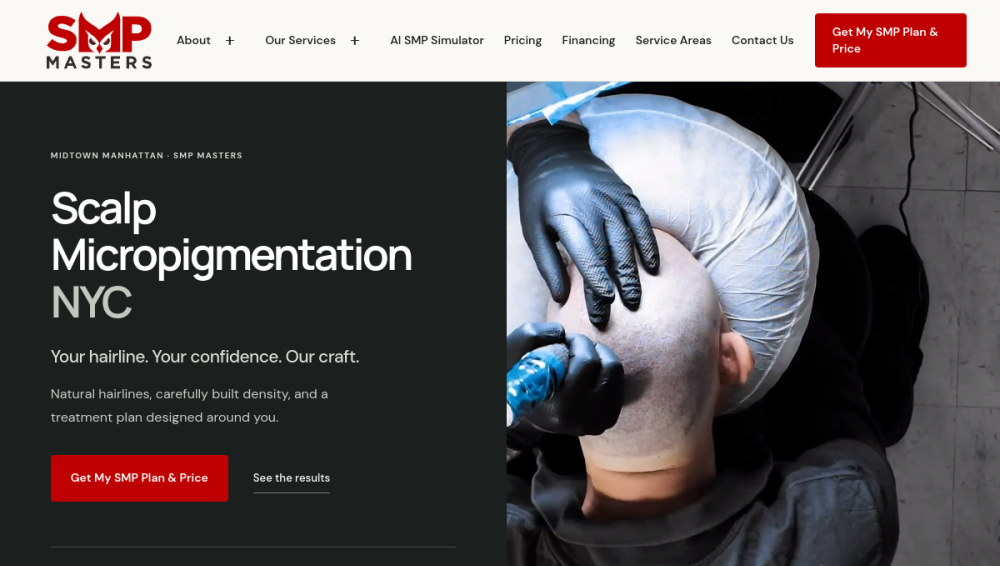Click the 'Natural hairlines, carefully built density' paragraph
The image size is (1000, 566).
(x=189, y=405)
